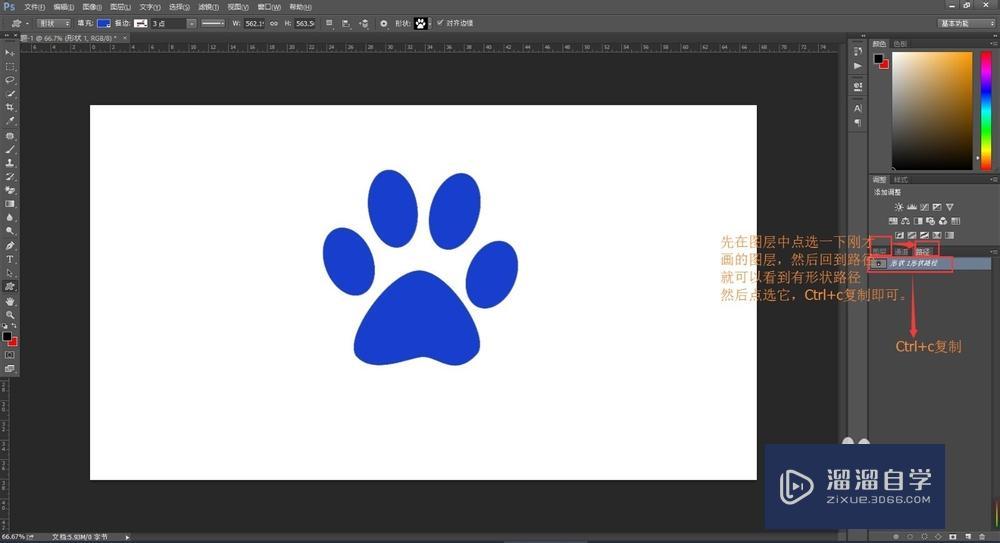
Task: Select the Pen tool
Action: click(10, 246)
